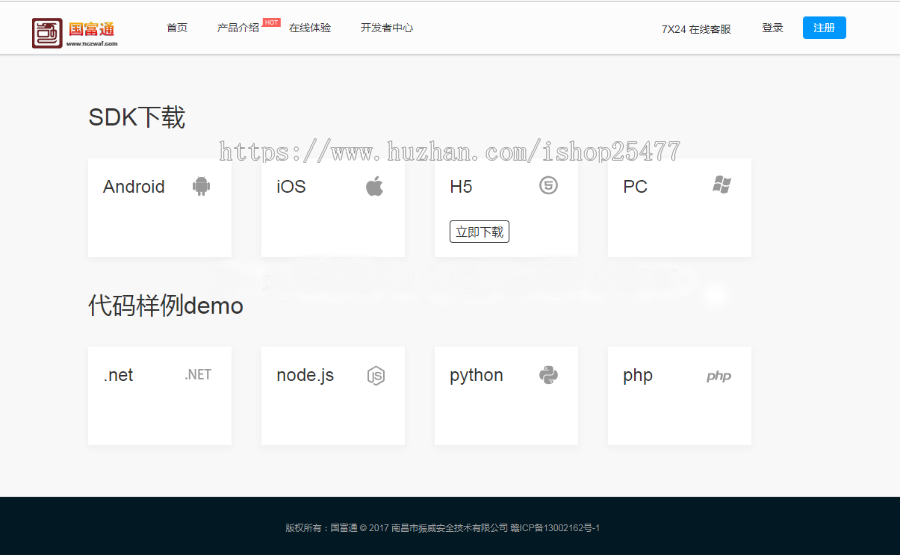
Task: Click the Node.js hexagon icon
Action: 375,375
